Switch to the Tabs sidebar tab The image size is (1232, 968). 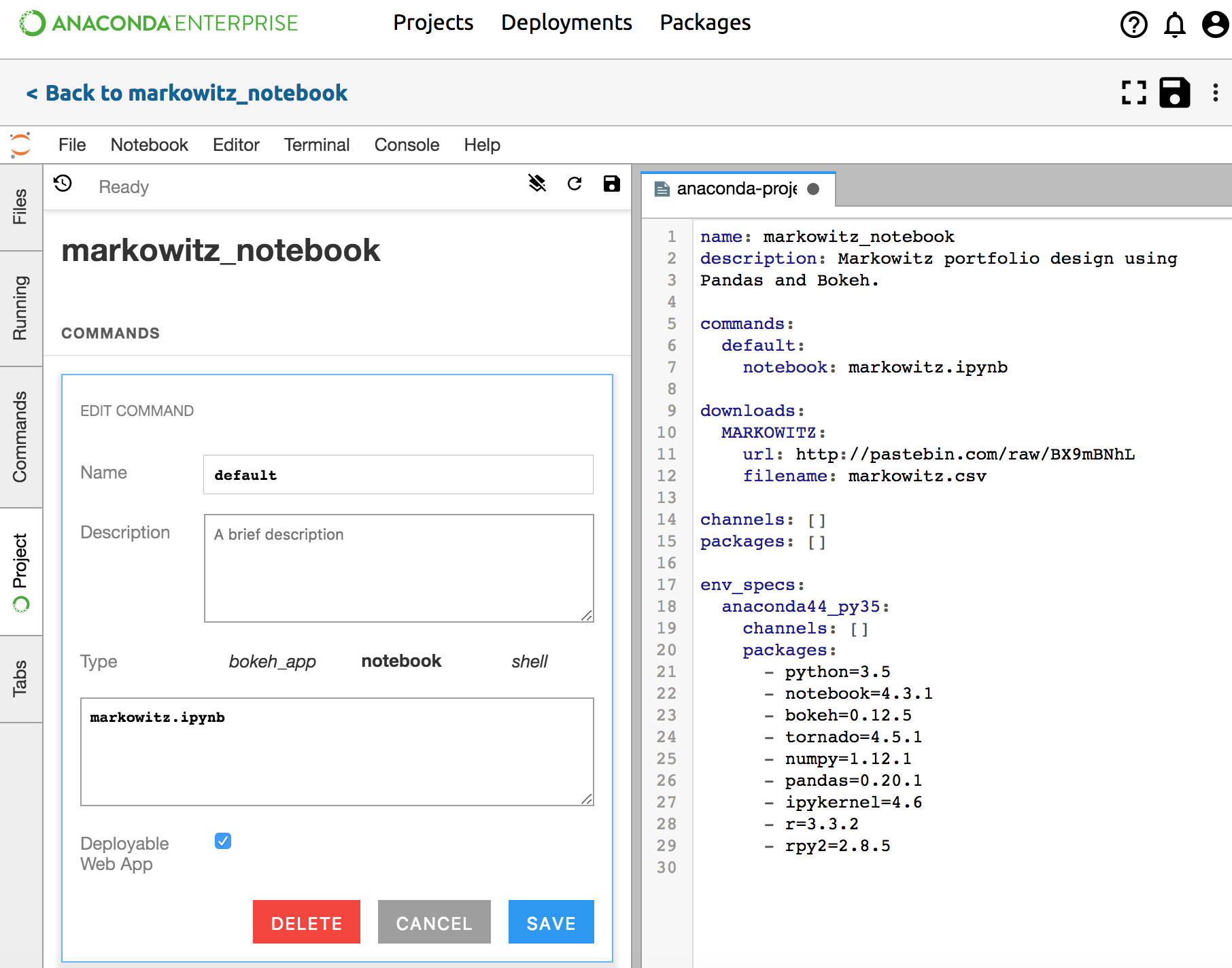click(20, 679)
